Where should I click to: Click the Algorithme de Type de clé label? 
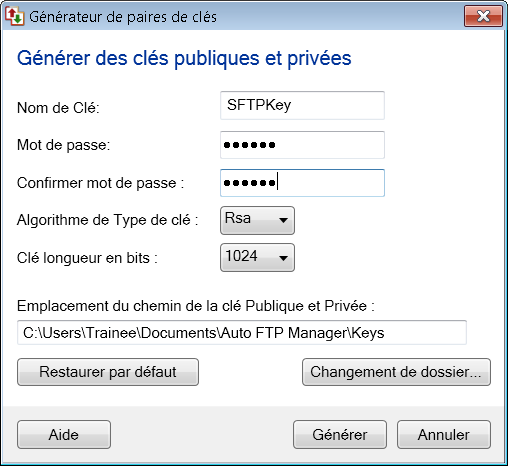coord(108,220)
